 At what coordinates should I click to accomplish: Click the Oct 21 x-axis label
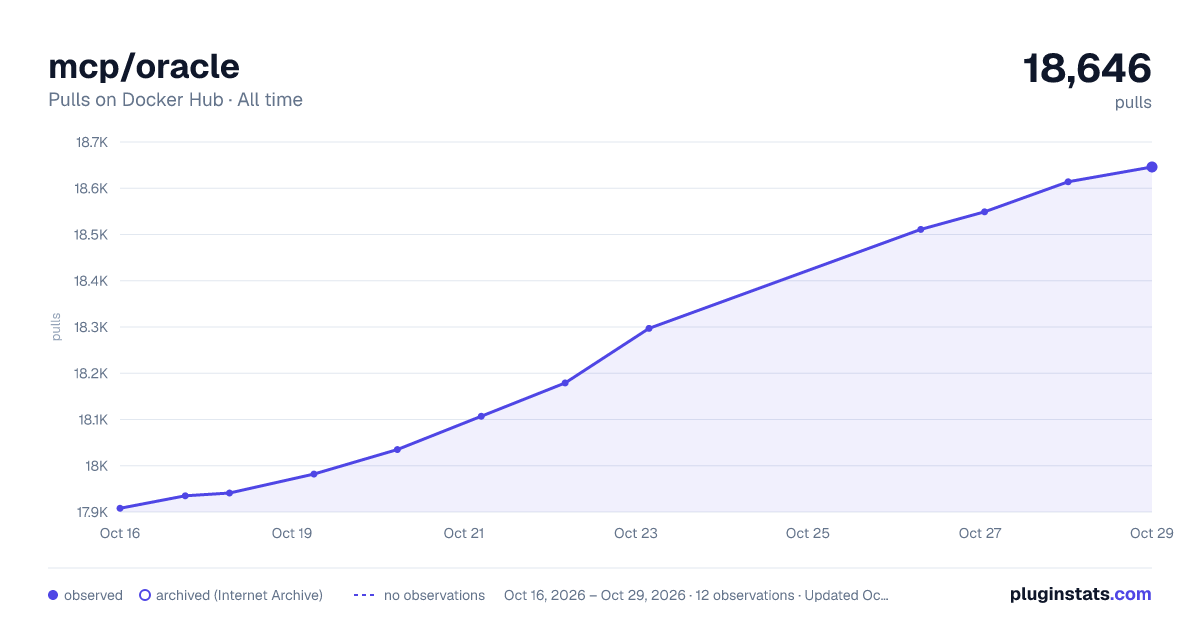(464, 533)
